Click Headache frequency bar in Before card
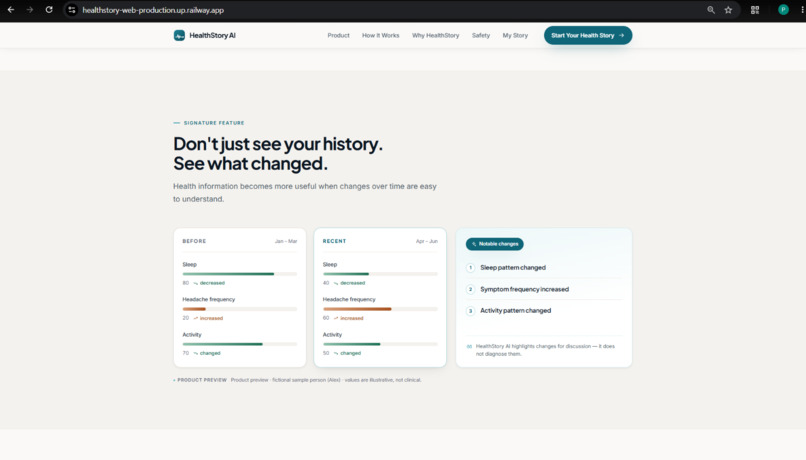This screenshot has height=460, width=806. pos(240,309)
